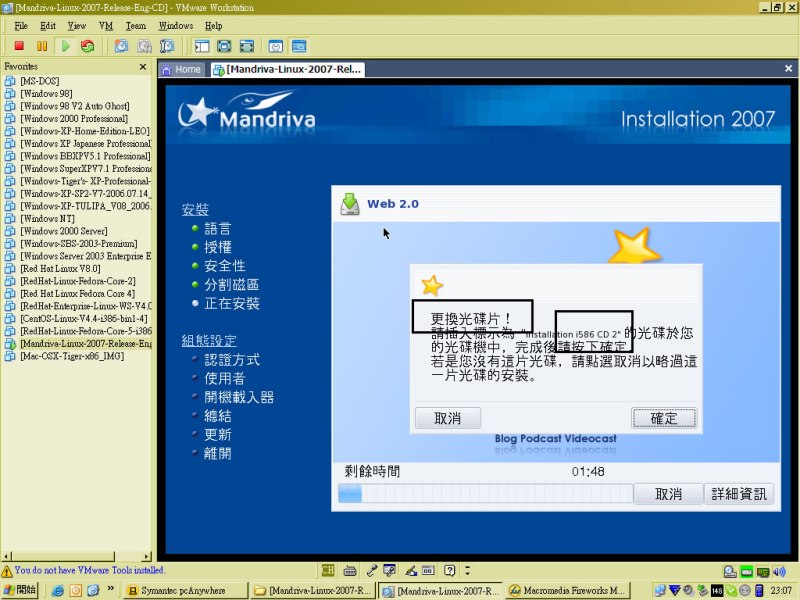Click the volume speaker tray icon
This screenshot has height=600, width=800.
tap(779, 571)
